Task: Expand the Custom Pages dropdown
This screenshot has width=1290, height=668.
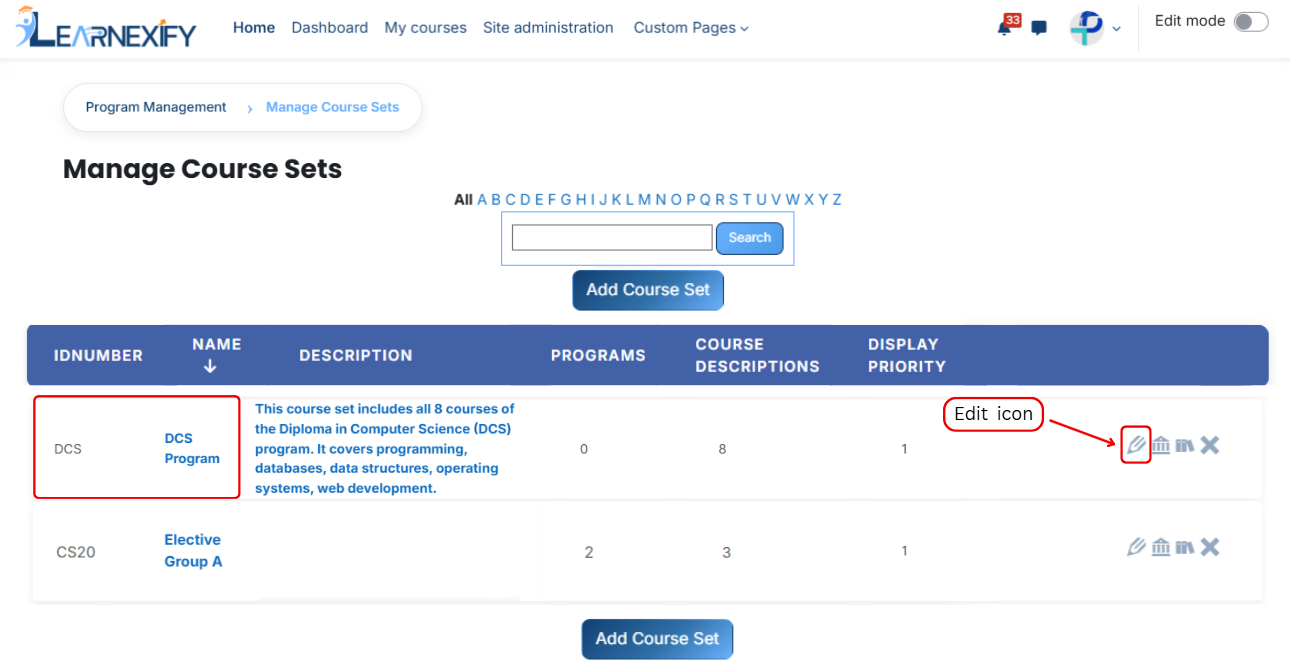Action: click(691, 28)
